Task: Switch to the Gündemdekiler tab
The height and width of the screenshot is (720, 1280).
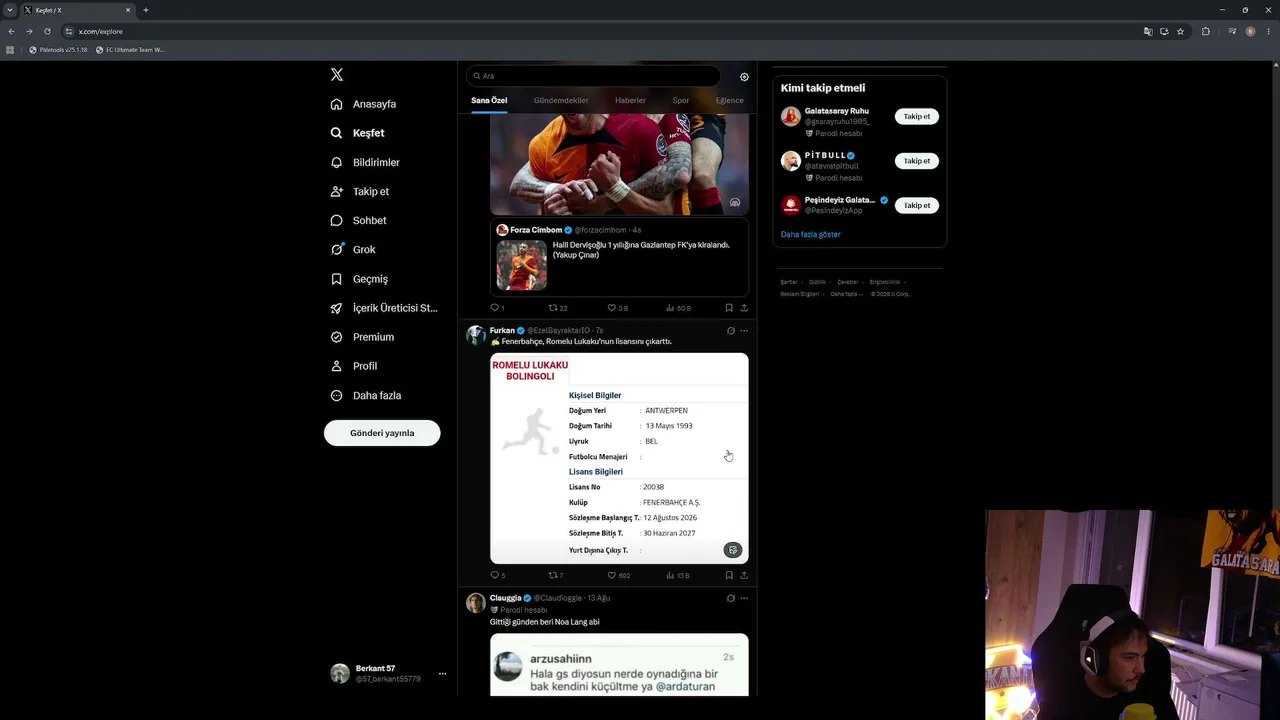Action: 561,101
